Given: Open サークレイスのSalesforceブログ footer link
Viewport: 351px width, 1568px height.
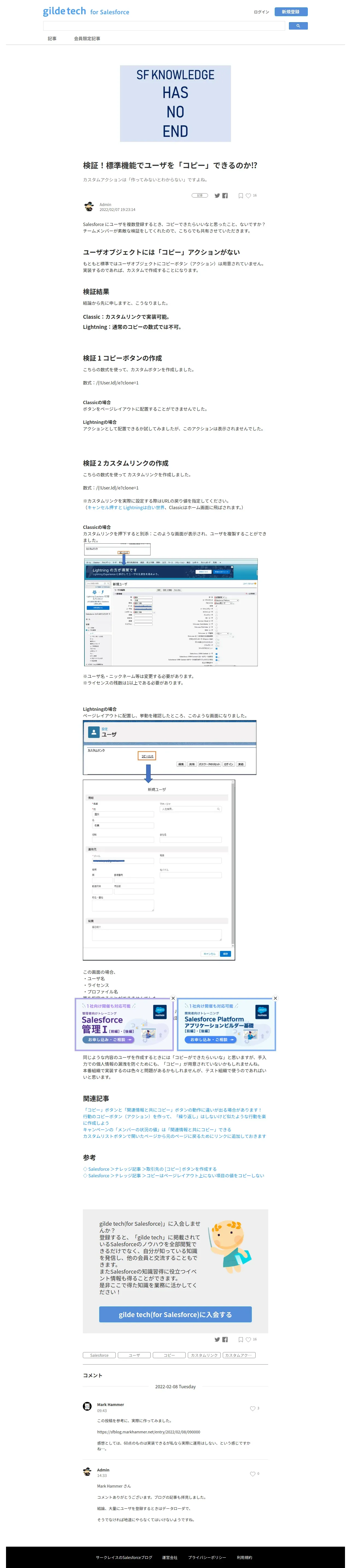Looking at the screenshot, I should [124, 1557].
